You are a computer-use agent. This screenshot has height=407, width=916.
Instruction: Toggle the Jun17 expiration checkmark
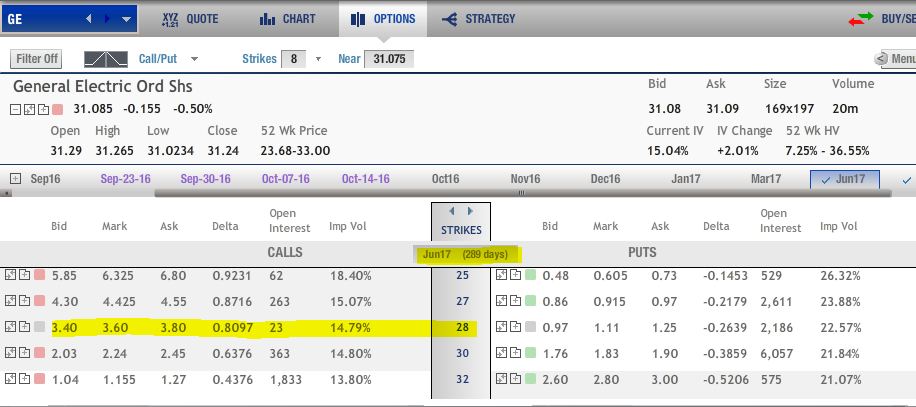click(x=826, y=179)
